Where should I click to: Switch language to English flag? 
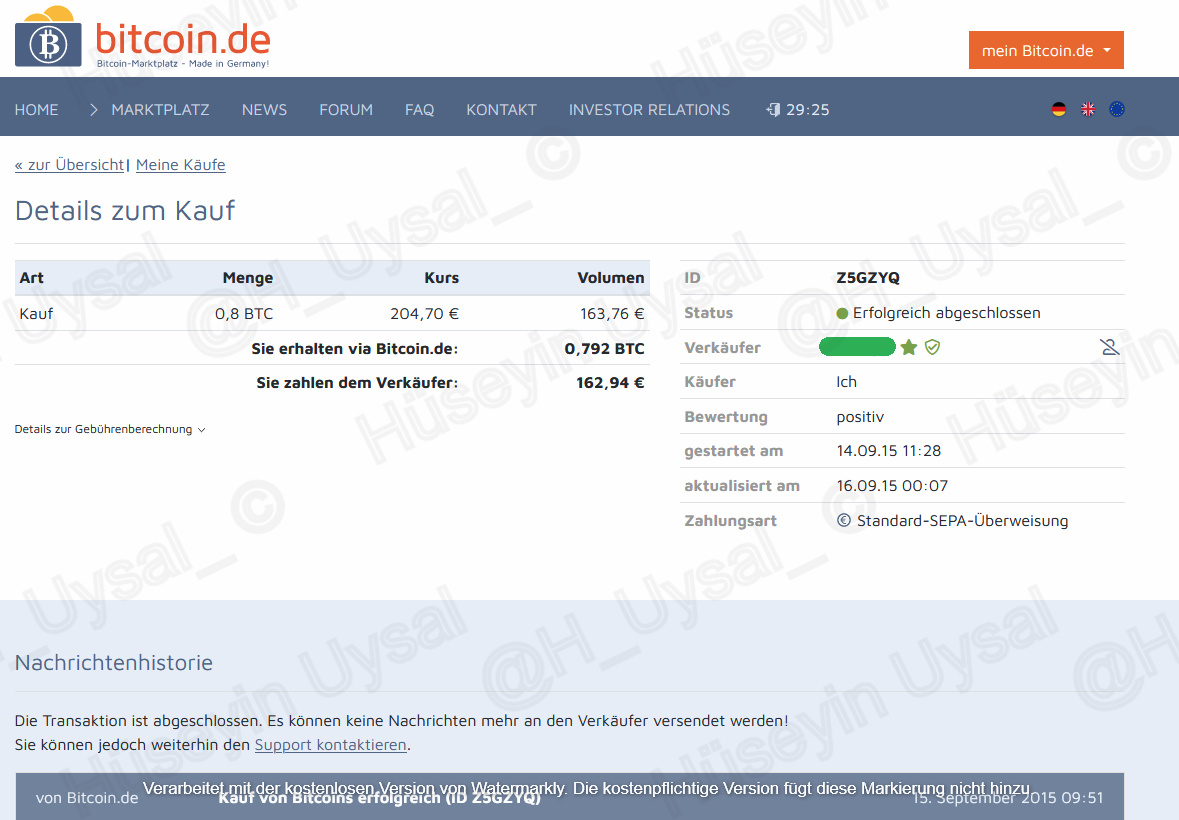[1087, 110]
